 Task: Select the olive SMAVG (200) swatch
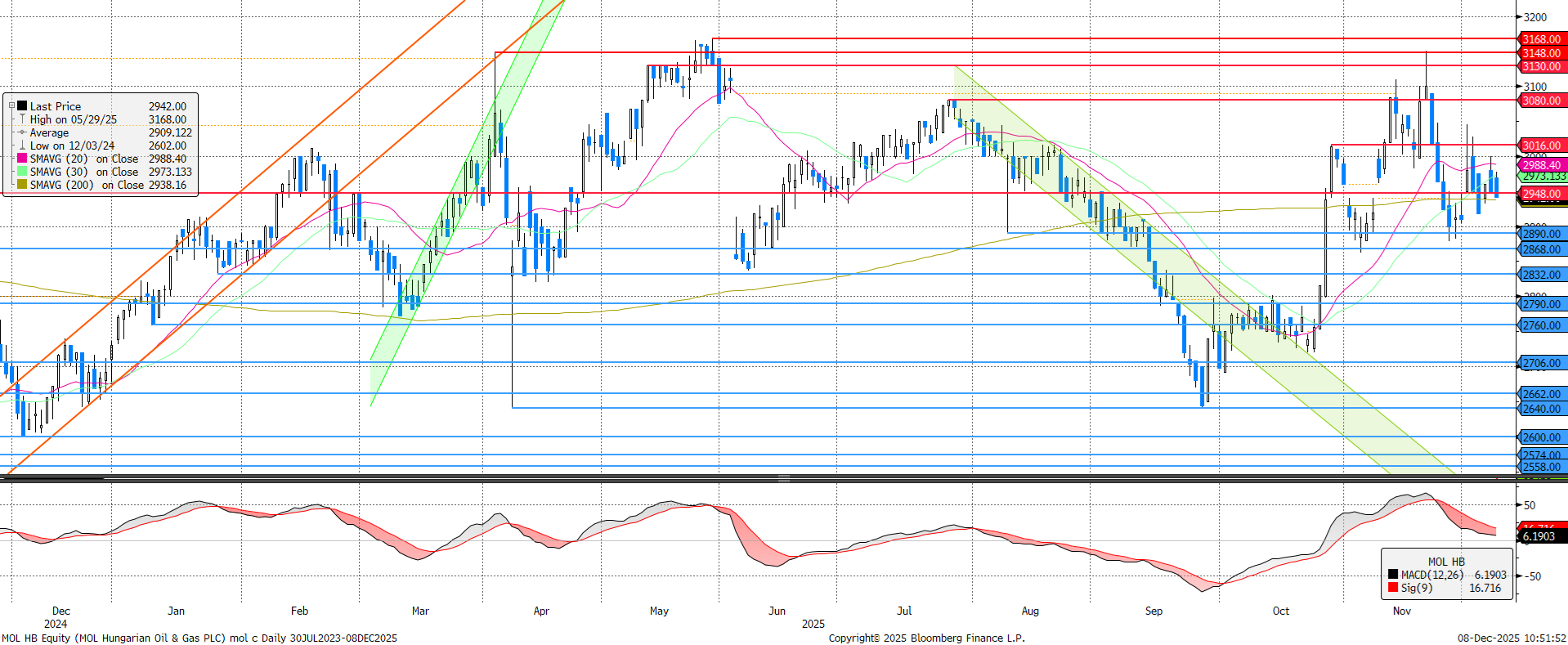click(22, 185)
